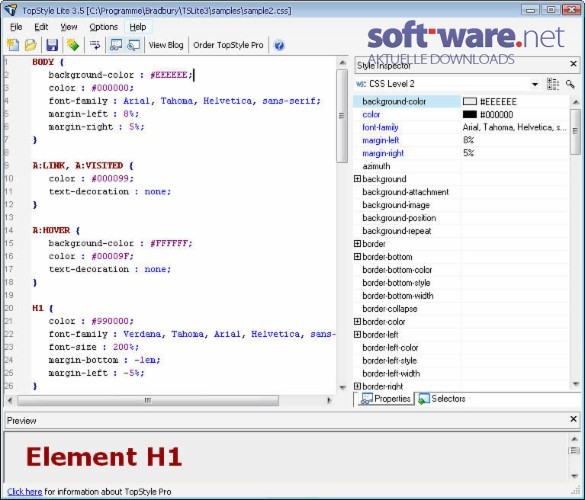The width and height of the screenshot is (585, 500).
Task: Select the border-bottom-width property
Action: pyautogui.click(x=398, y=296)
